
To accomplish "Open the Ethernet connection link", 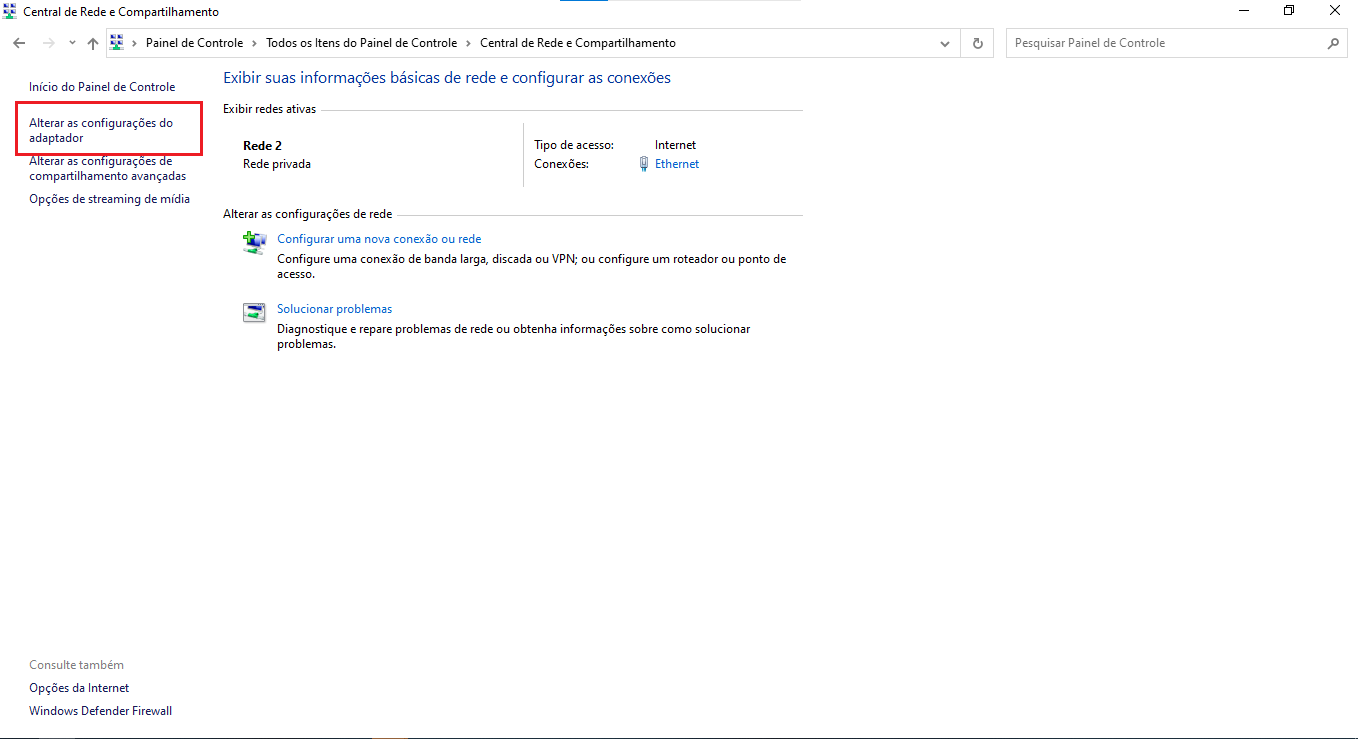I will click(677, 164).
